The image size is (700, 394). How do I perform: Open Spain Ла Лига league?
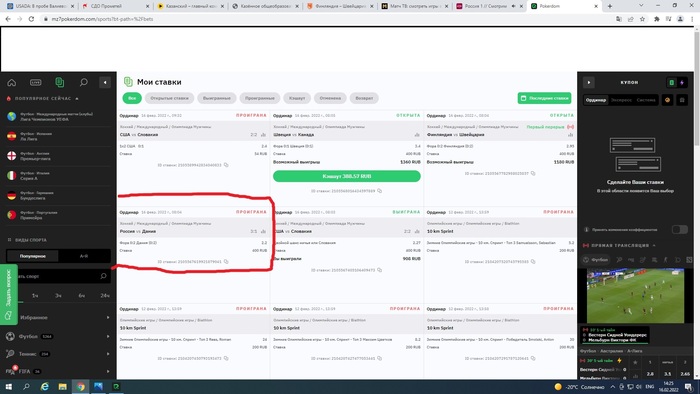point(58,136)
